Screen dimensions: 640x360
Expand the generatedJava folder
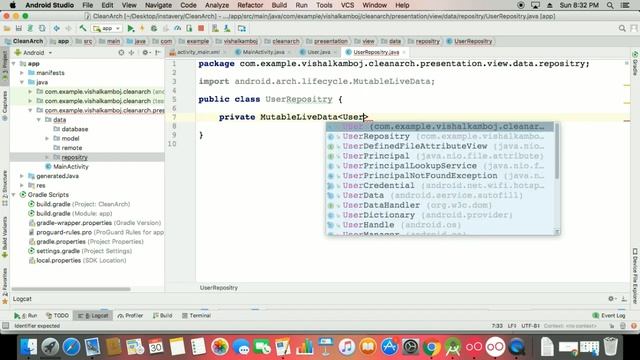click(22, 176)
